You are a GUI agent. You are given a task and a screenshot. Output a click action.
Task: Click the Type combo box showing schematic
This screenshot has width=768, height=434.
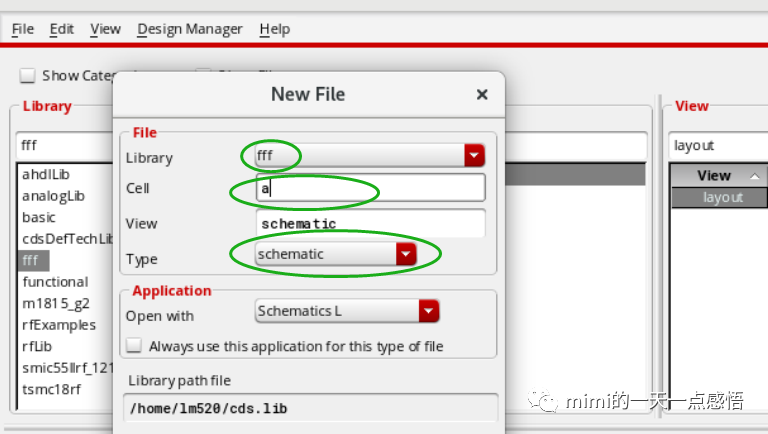tap(336, 254)
